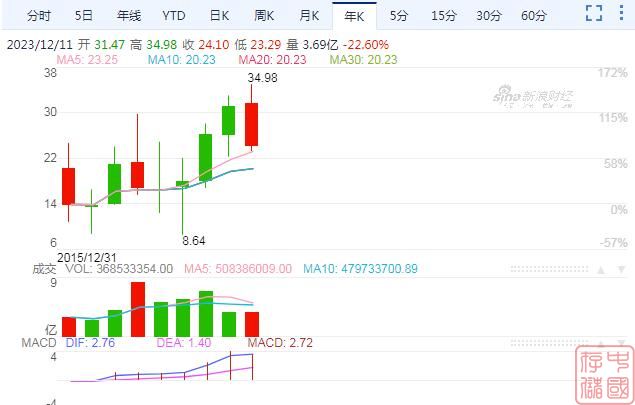Select the 5分 five-minute tab
Screen dimensions: 635x405
coord(399,15)
